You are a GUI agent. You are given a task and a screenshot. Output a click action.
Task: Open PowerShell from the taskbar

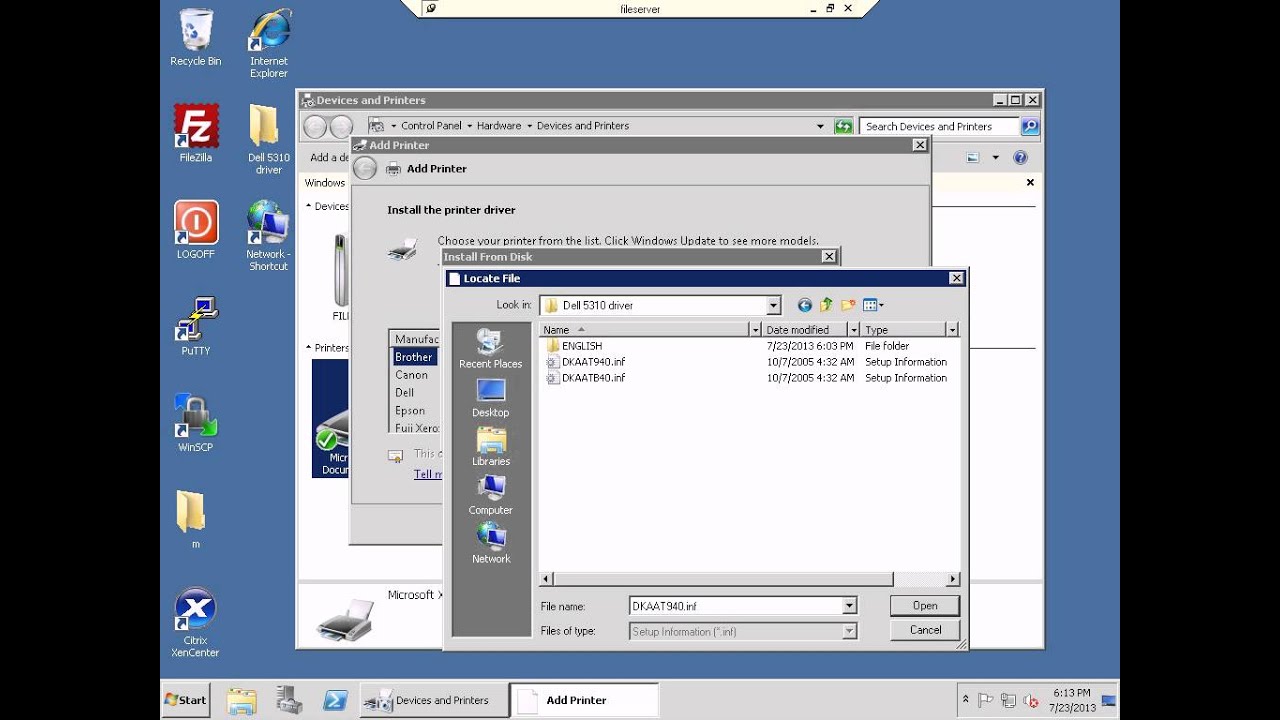[x=336, y=701]
